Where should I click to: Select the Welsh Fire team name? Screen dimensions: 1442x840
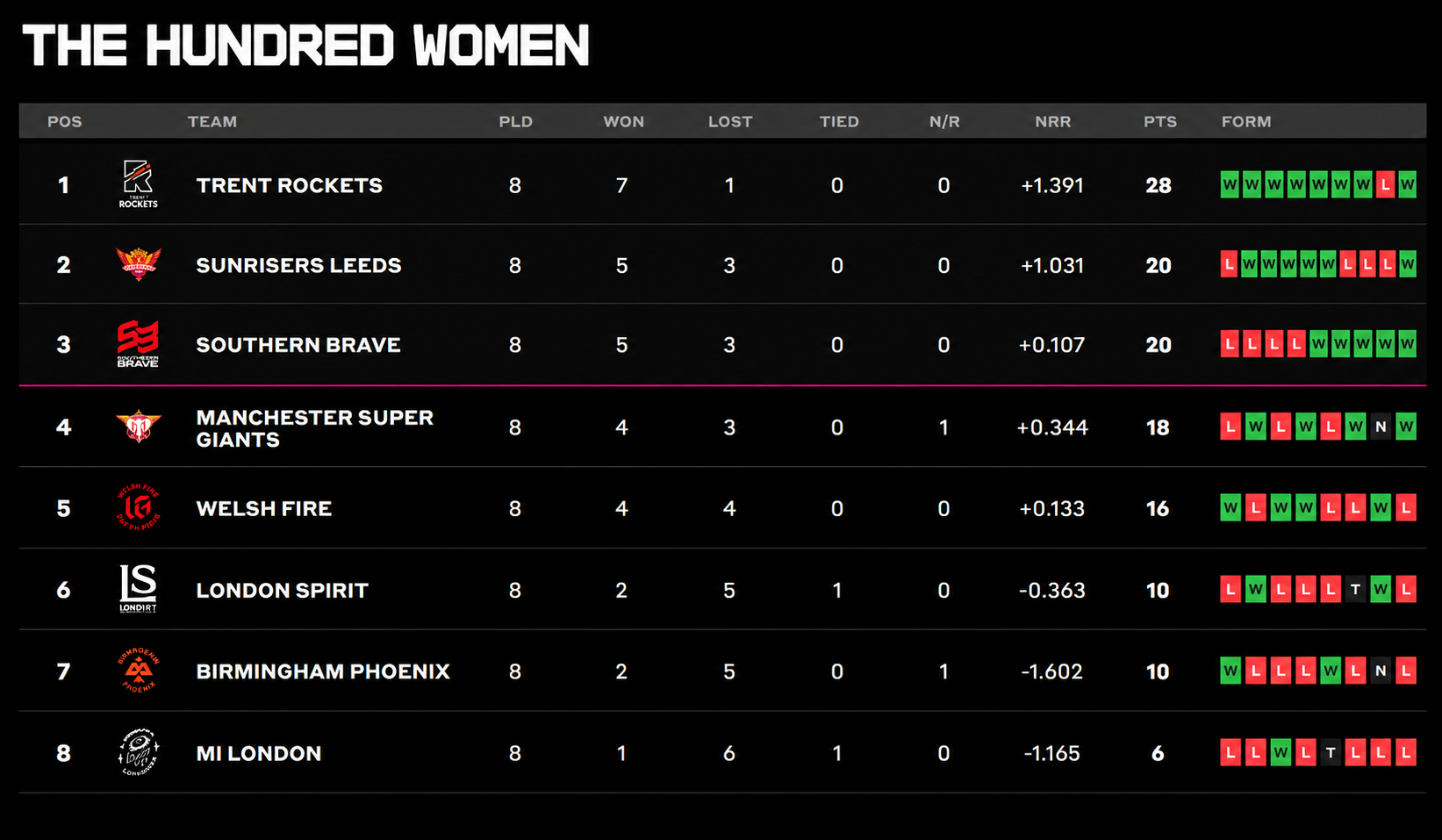pyautogui.click(x=264, y=508)
